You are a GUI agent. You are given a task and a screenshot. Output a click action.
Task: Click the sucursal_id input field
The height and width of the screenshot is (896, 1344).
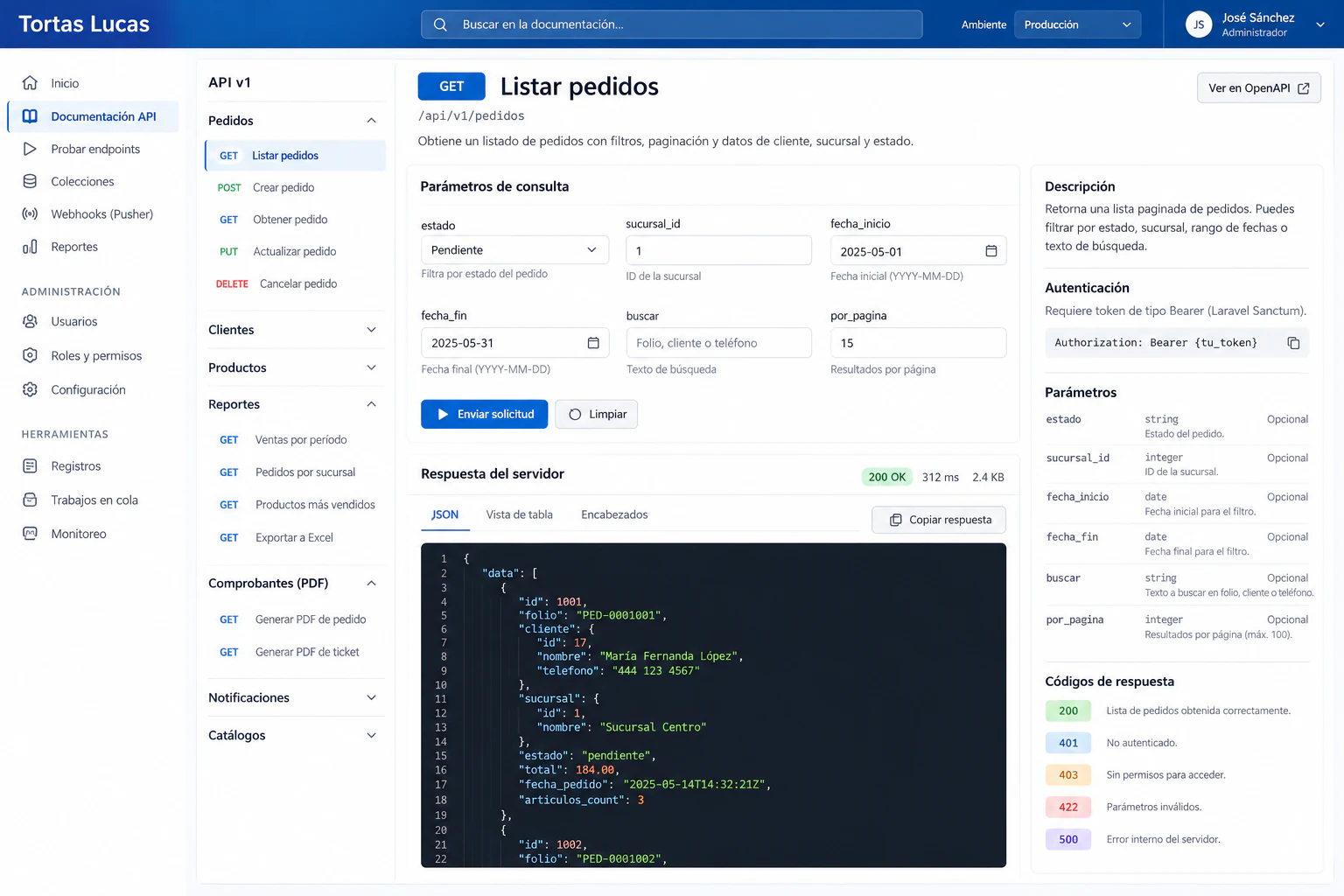719,250
